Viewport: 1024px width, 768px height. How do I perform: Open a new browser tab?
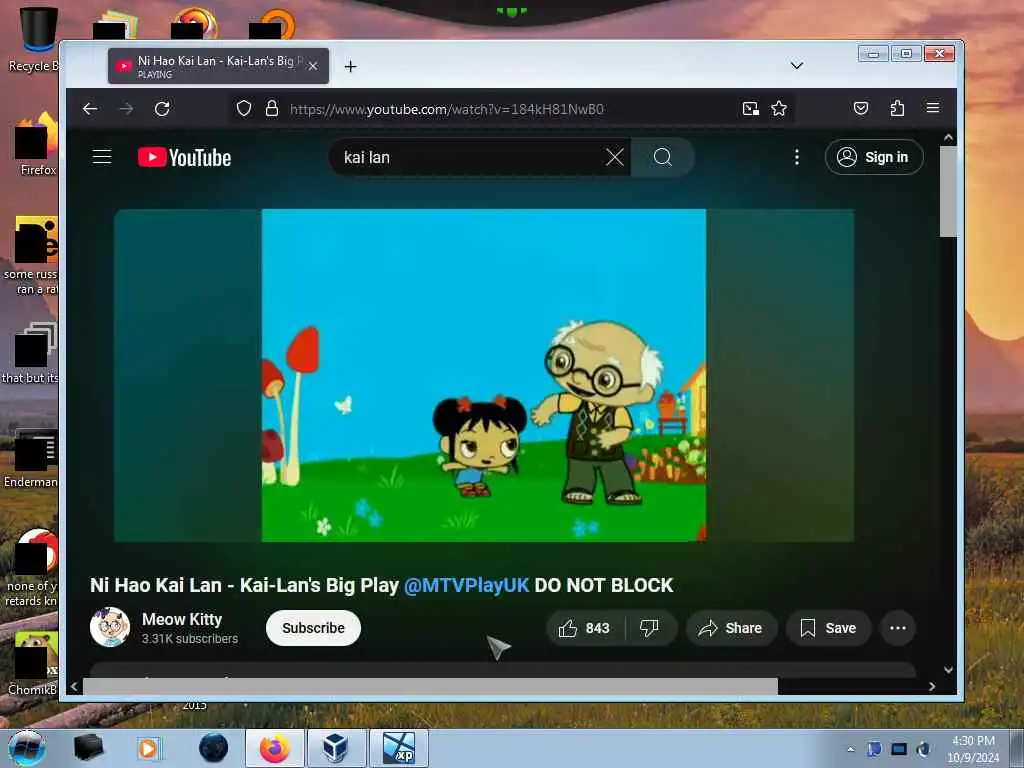tap(350, 66)
